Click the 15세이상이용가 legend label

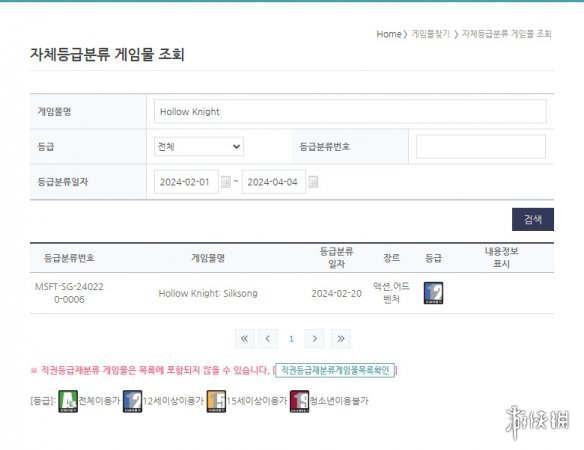(x=257, y=401)
